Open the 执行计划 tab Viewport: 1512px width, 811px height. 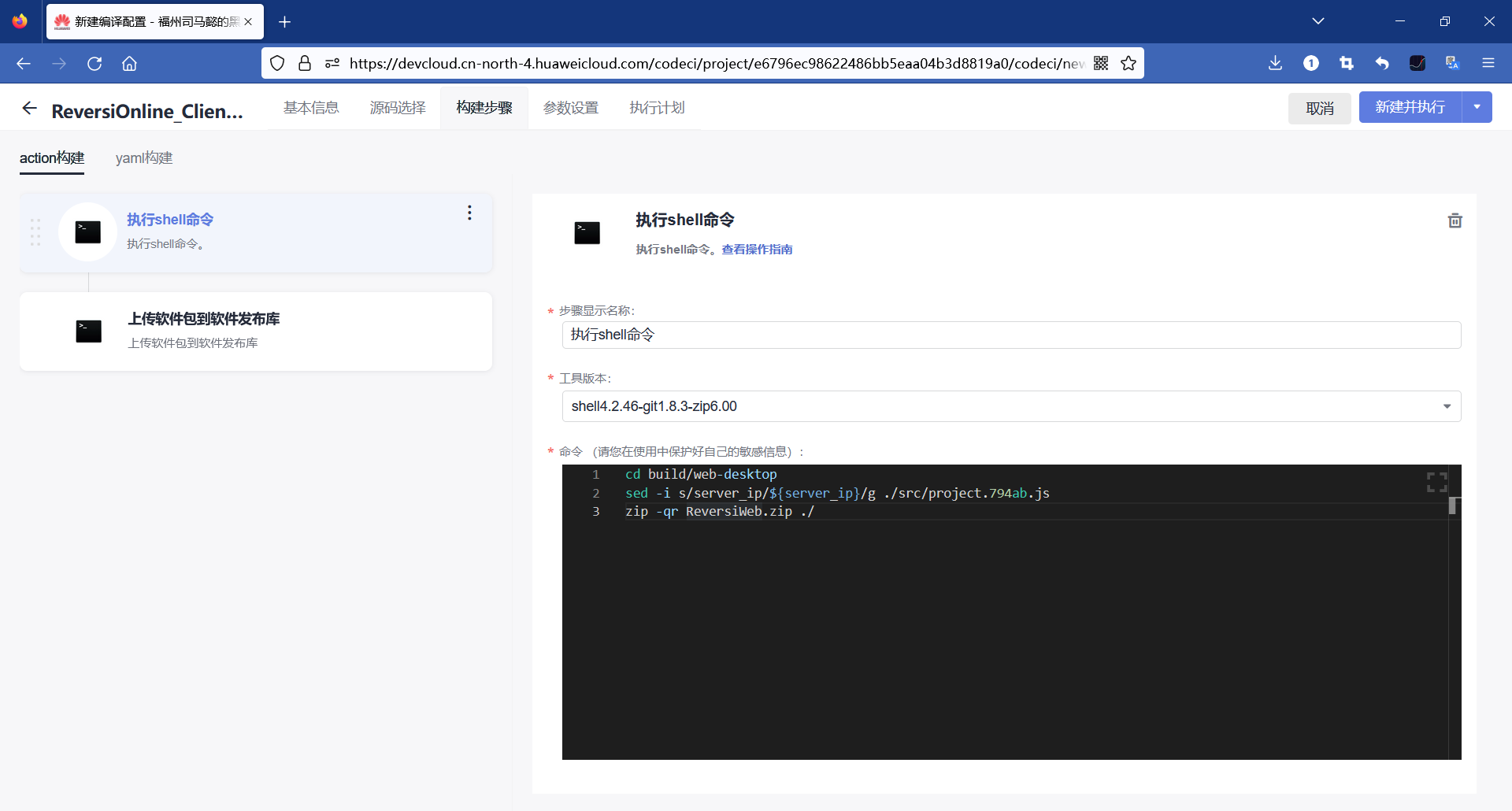[658, 108]
